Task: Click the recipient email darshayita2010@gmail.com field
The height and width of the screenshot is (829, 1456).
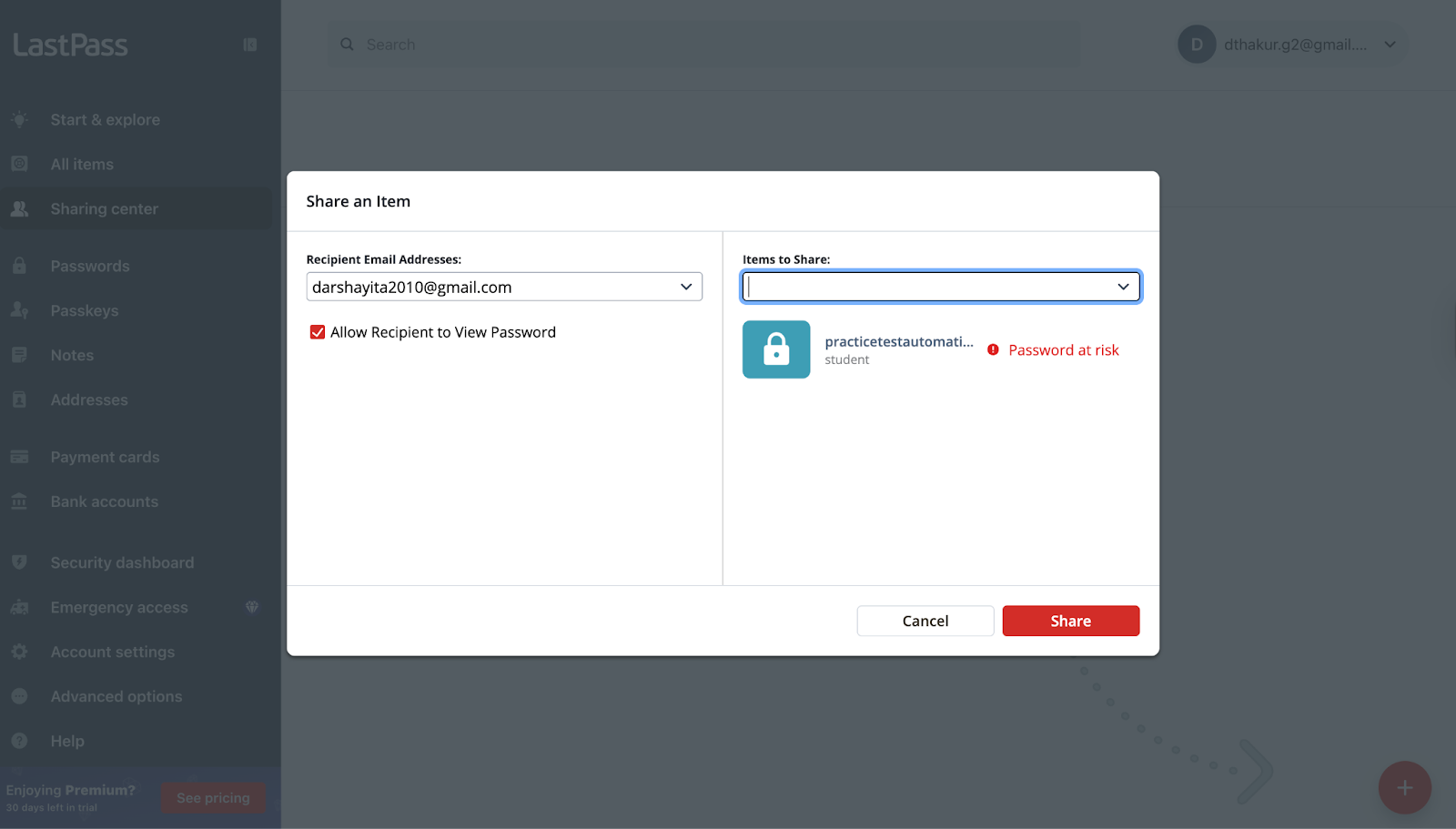Action: [x=504, y=287]
